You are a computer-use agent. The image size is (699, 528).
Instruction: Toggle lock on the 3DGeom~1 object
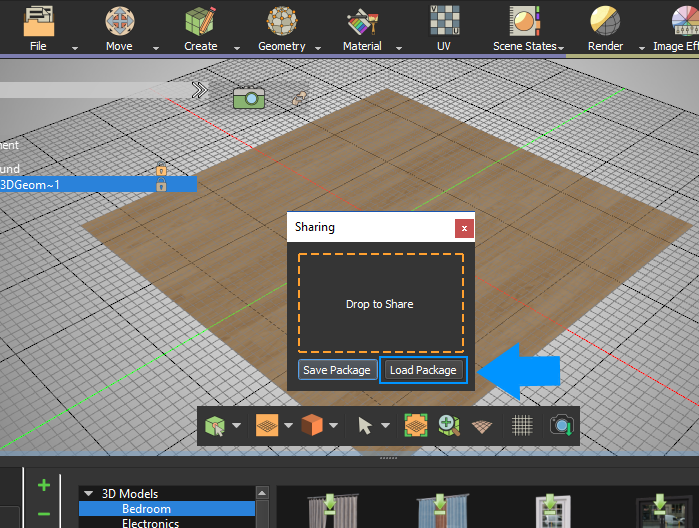click(160, 185)
